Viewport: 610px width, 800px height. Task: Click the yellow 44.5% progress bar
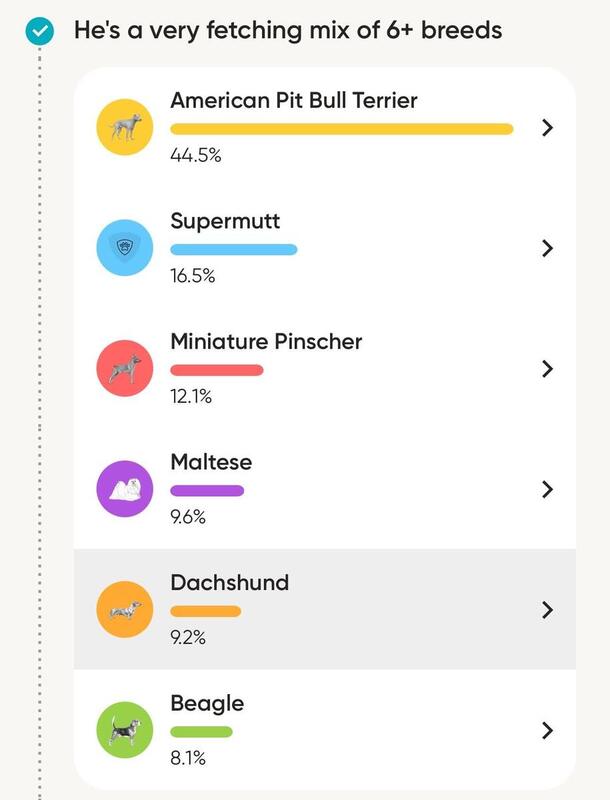342,129
